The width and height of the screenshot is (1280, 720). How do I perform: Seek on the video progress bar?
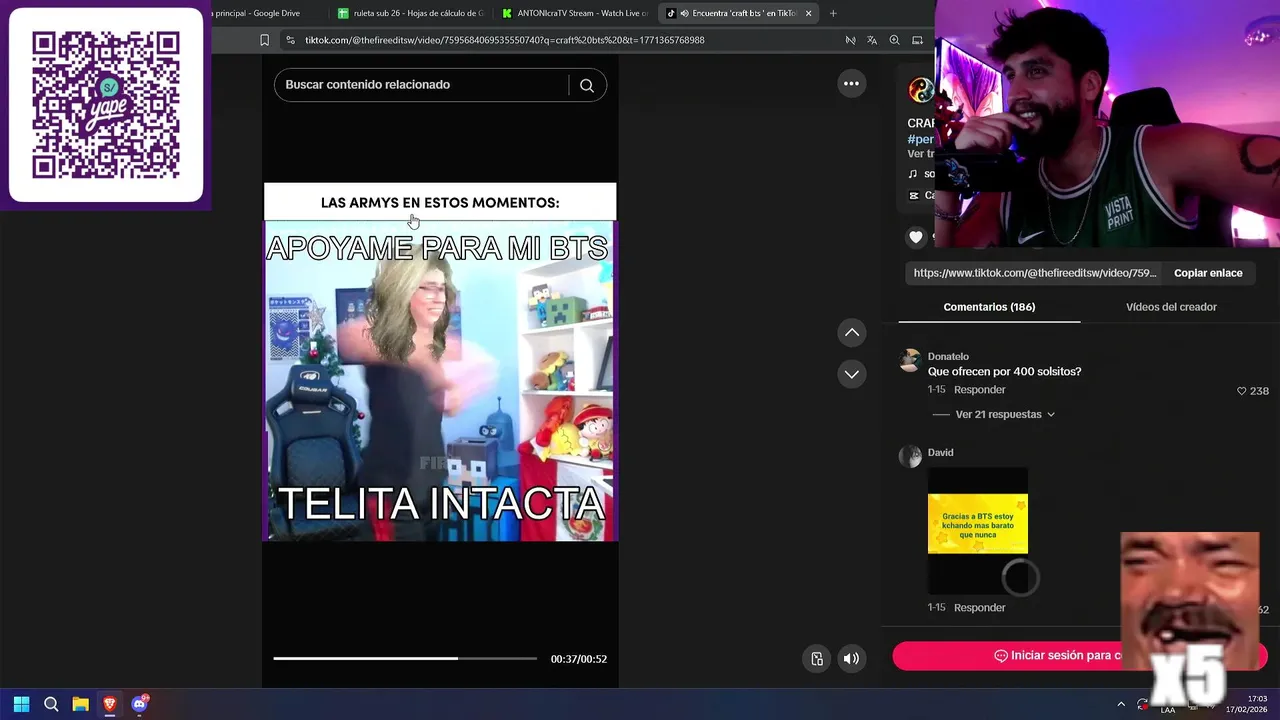[405, 658]
